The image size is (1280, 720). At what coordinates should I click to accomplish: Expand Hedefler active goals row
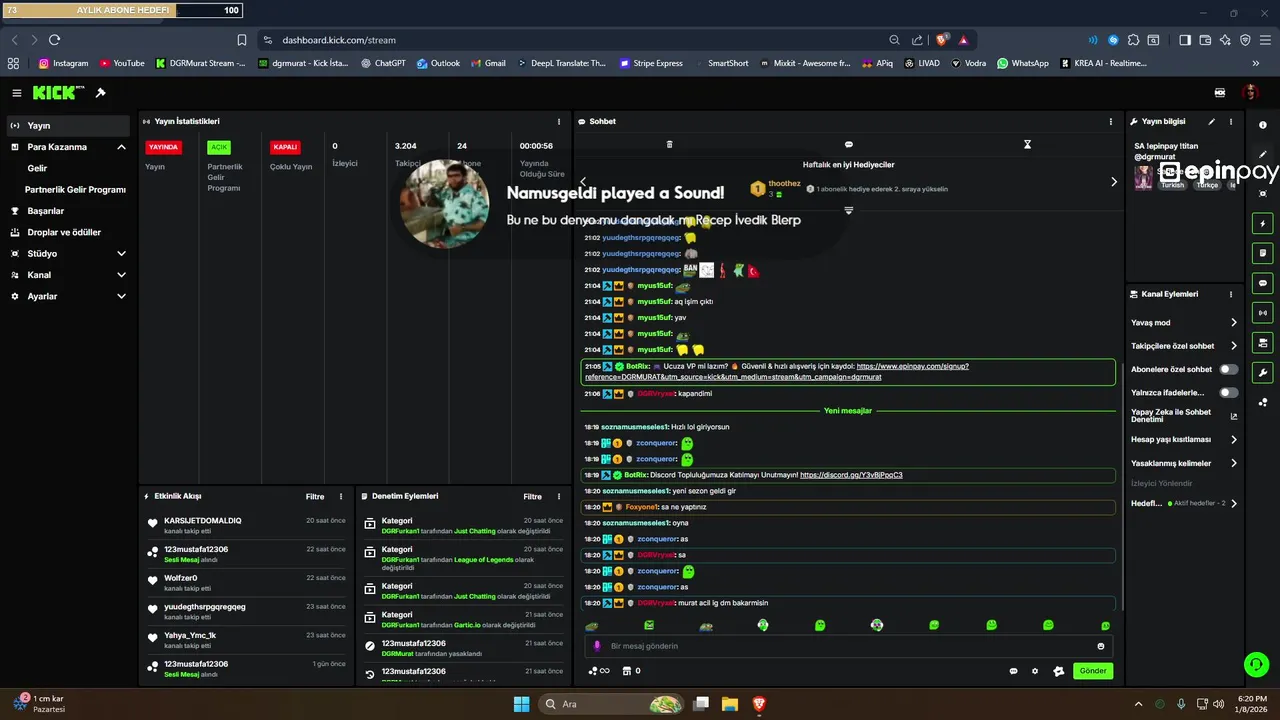point(1184,503)
